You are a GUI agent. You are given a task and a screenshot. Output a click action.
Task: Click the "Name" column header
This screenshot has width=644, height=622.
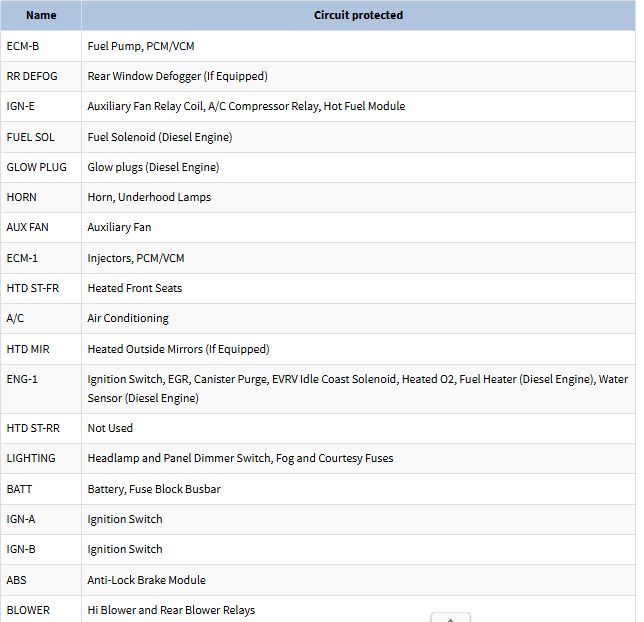(41, 15)
